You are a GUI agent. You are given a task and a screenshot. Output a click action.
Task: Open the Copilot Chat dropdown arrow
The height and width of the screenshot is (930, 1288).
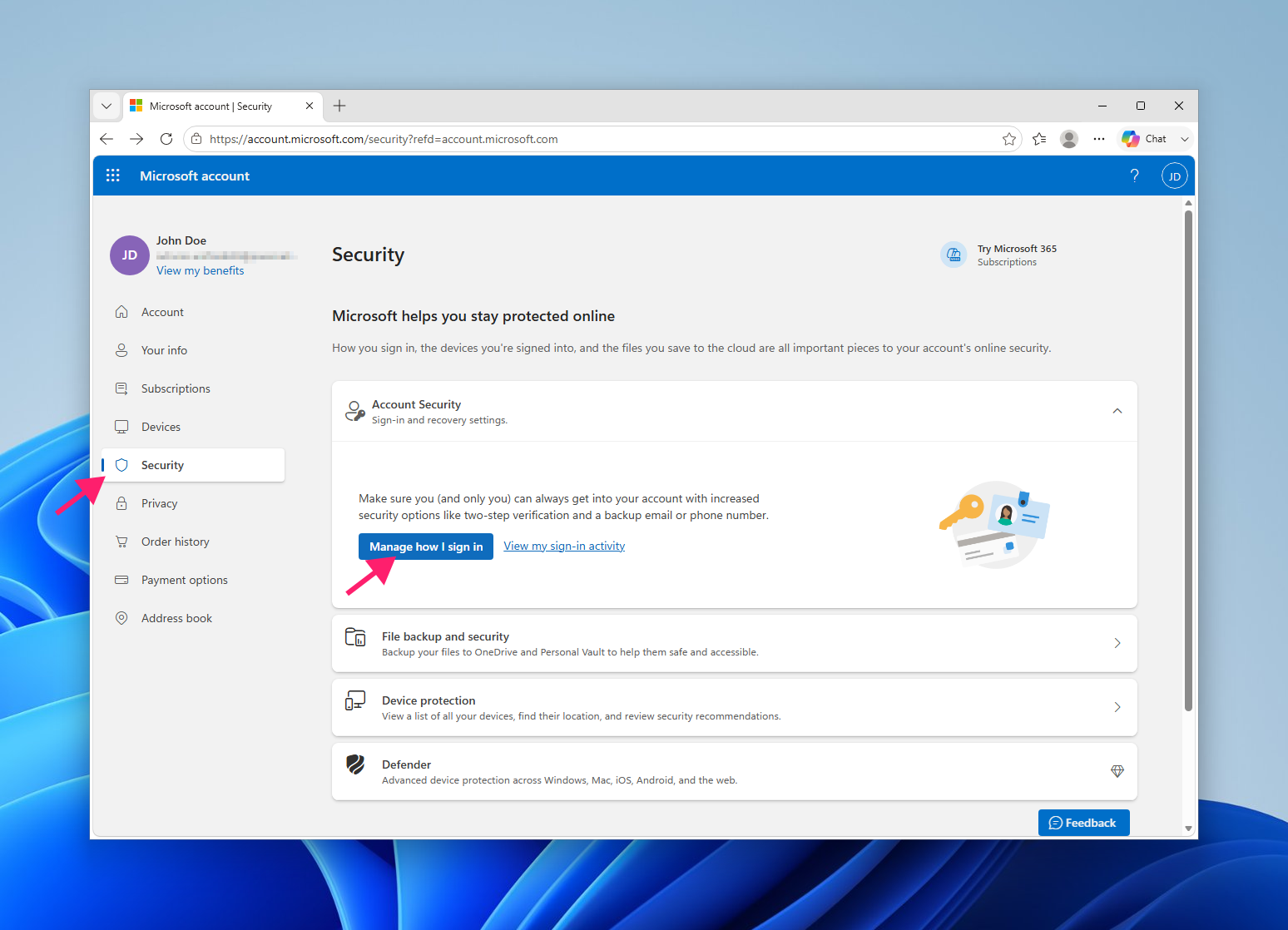pos(1185,139)
